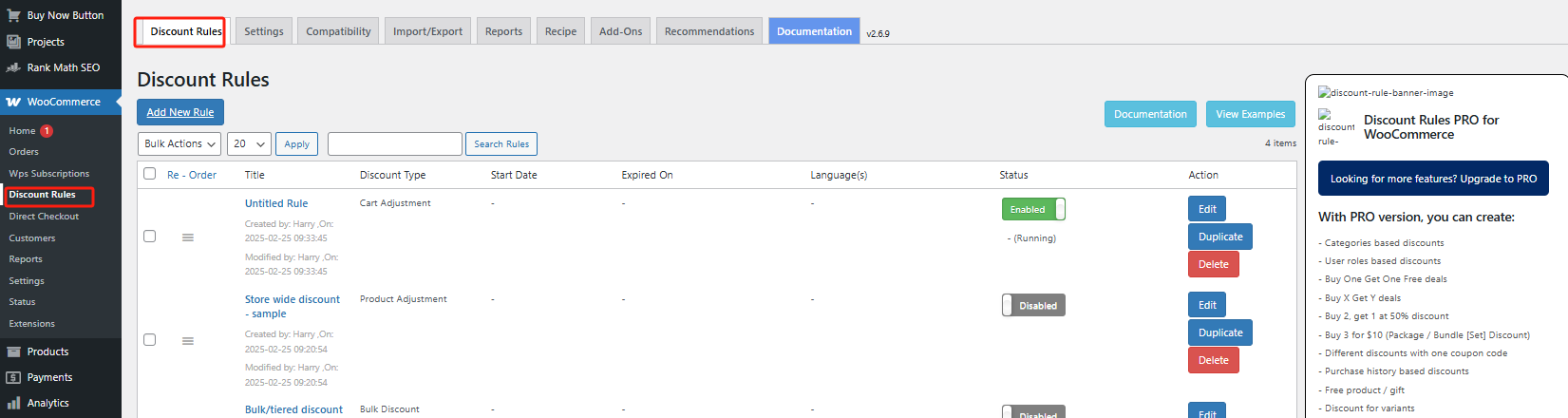
Task: Enable the Store wide discount rule switch
Action: [x=1033, y=305]
